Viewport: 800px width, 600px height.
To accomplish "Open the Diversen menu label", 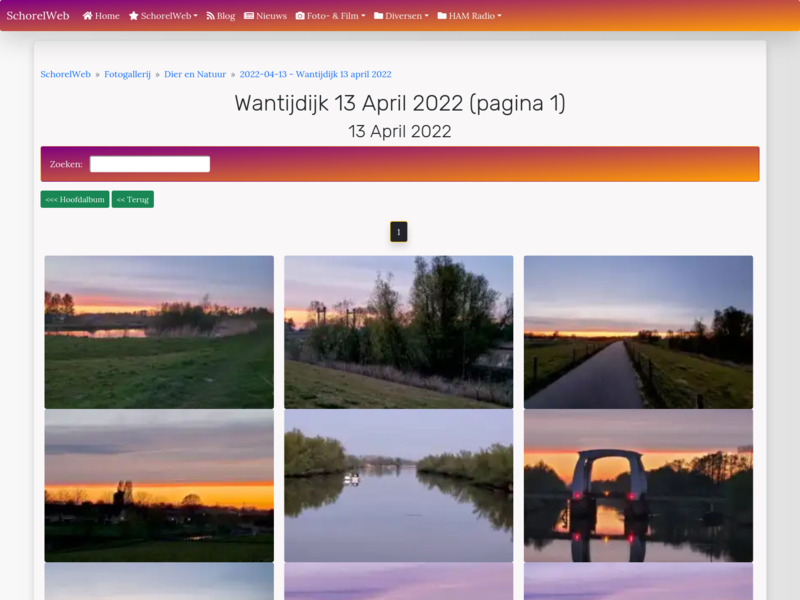I will (x=404, y=16).
